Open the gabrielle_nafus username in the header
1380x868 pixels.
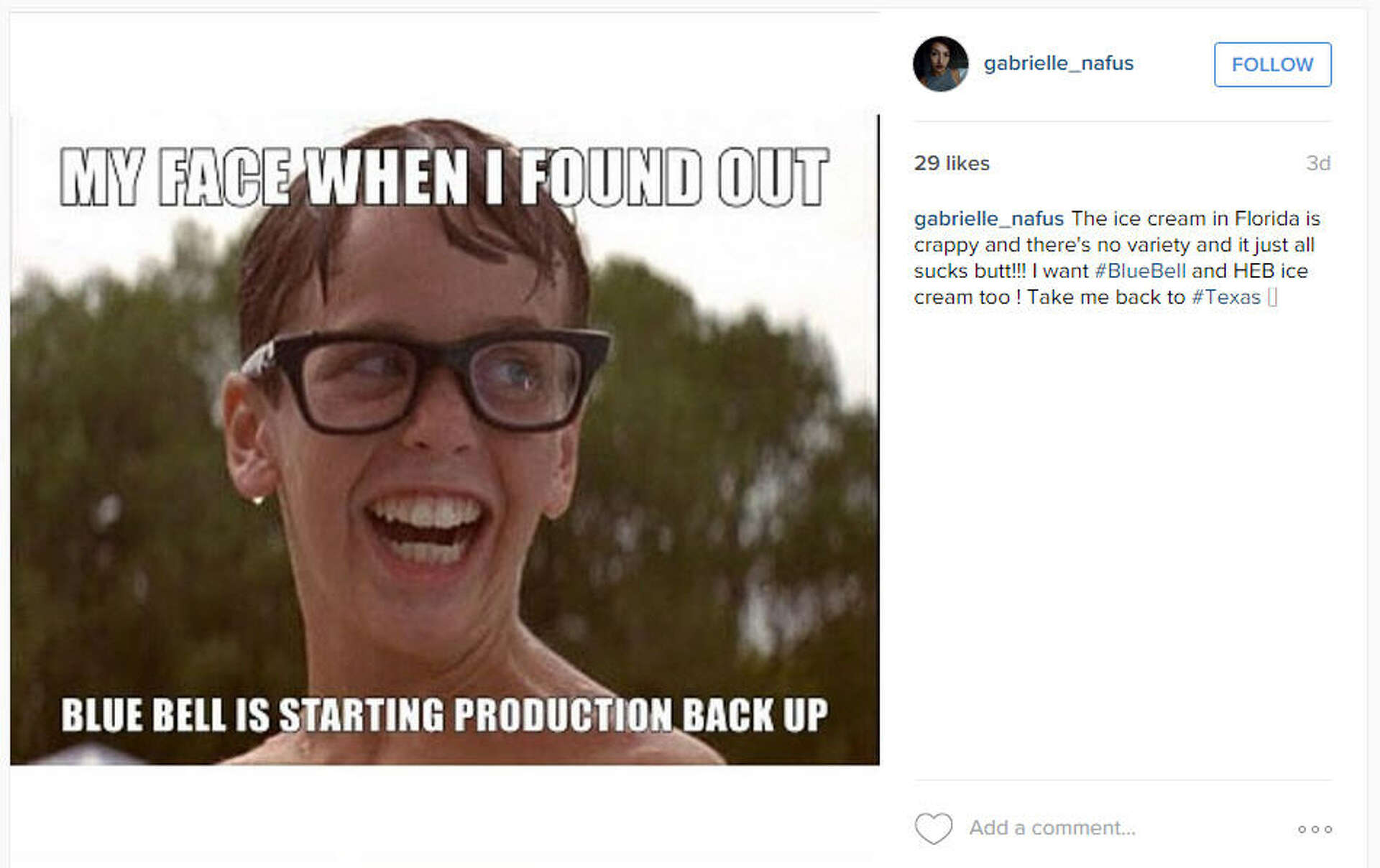tap(1058, 63)
